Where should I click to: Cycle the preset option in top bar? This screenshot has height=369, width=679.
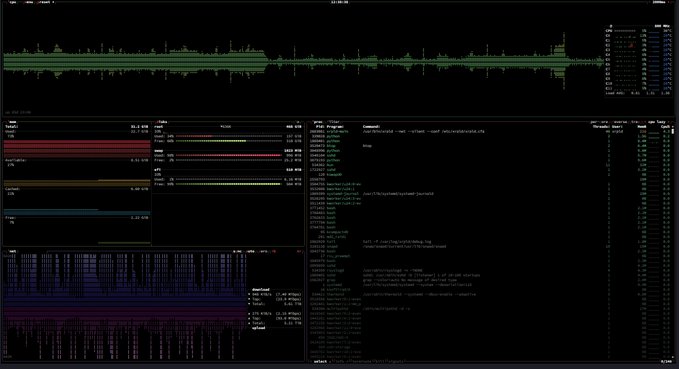[45, 2]
